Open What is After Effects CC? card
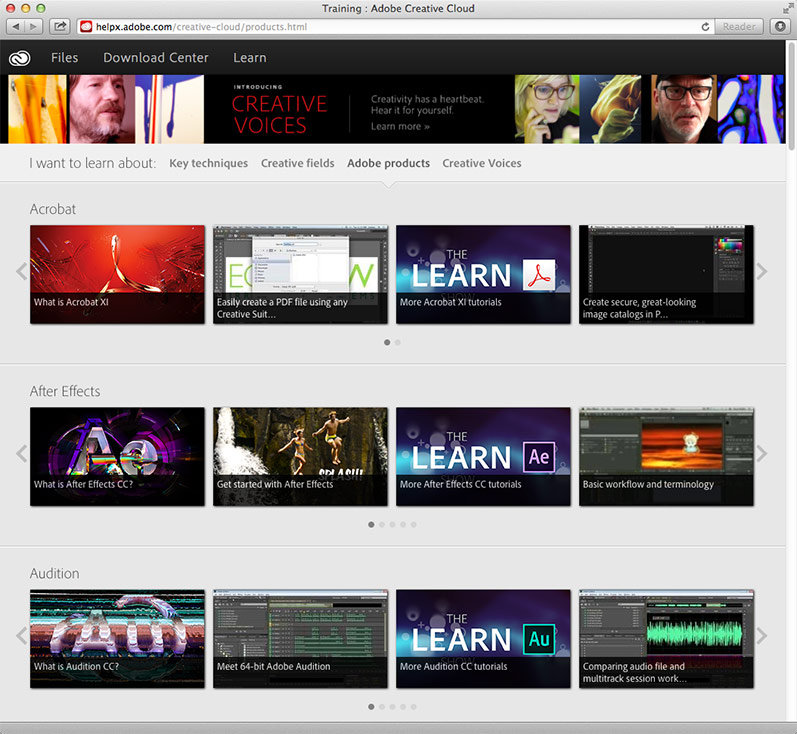797x734 pixels. 117,456
